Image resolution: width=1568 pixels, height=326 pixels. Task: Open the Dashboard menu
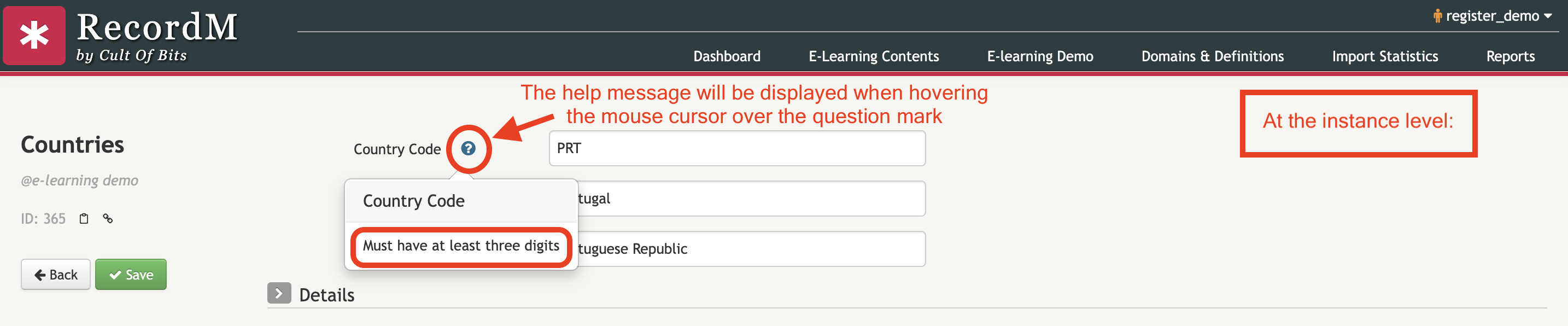pos(727,56)
